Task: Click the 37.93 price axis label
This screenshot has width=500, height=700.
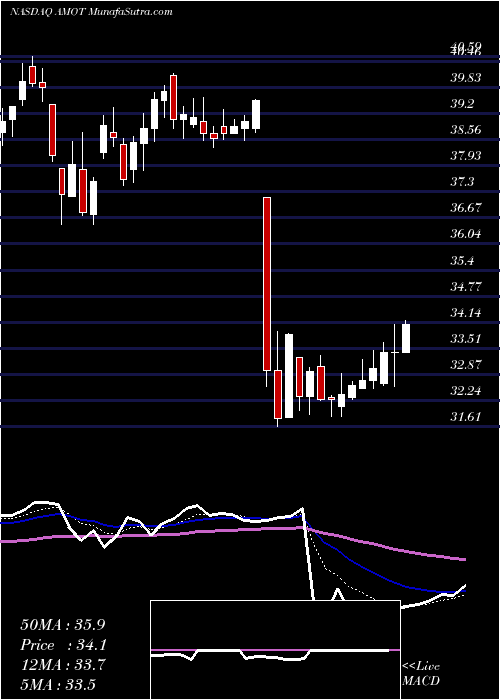Action: (x=466, y=156)
